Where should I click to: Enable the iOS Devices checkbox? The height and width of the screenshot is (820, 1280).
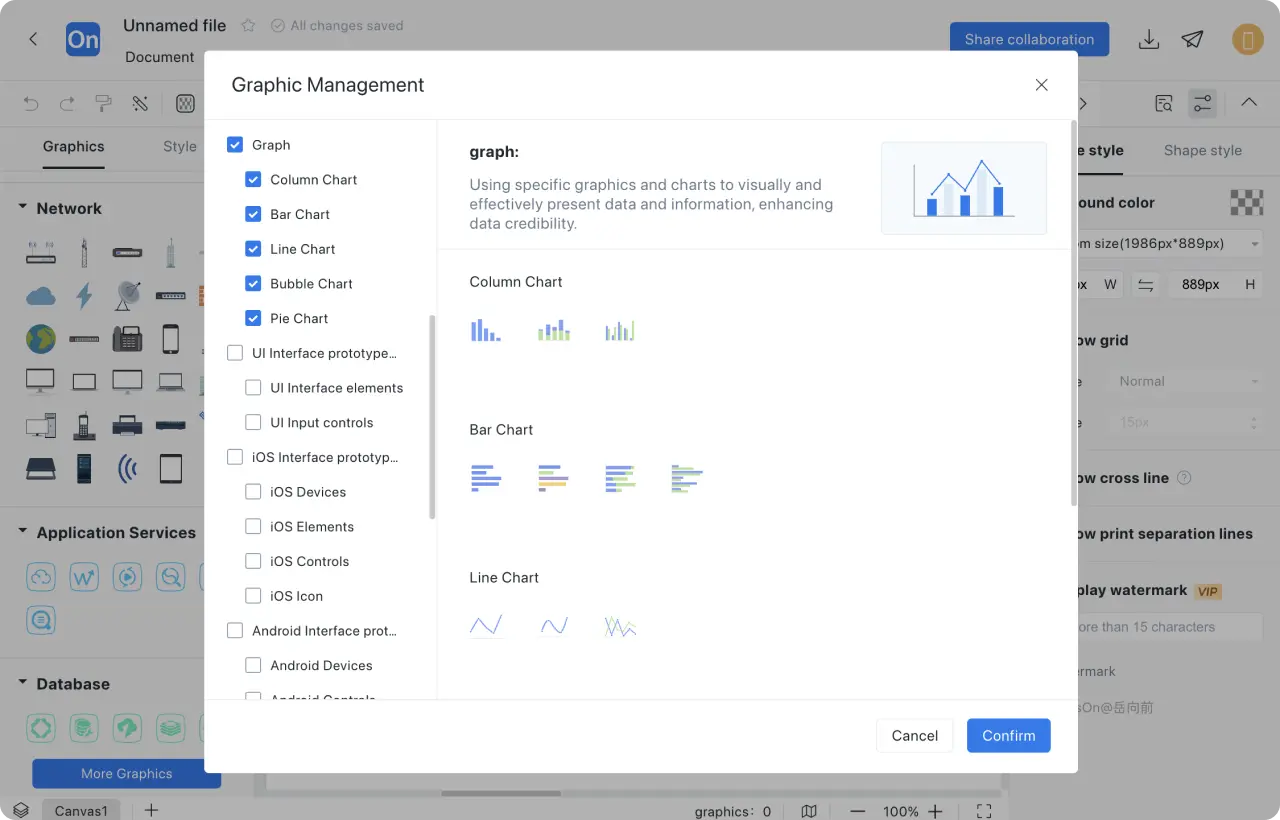coord(253,492)
